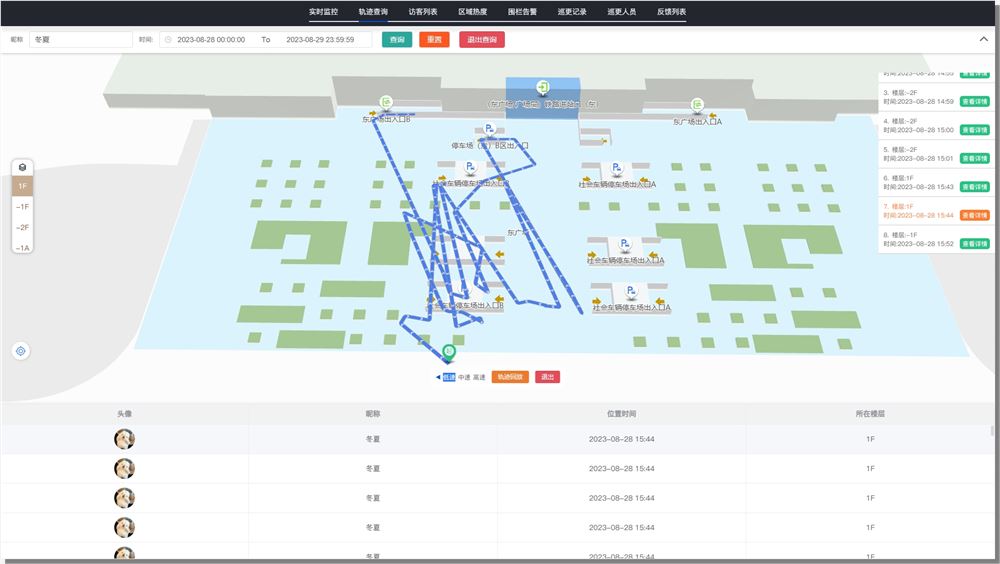
Task: Click the orange 查看详情 for record 7
Action: tap(974, 215)
